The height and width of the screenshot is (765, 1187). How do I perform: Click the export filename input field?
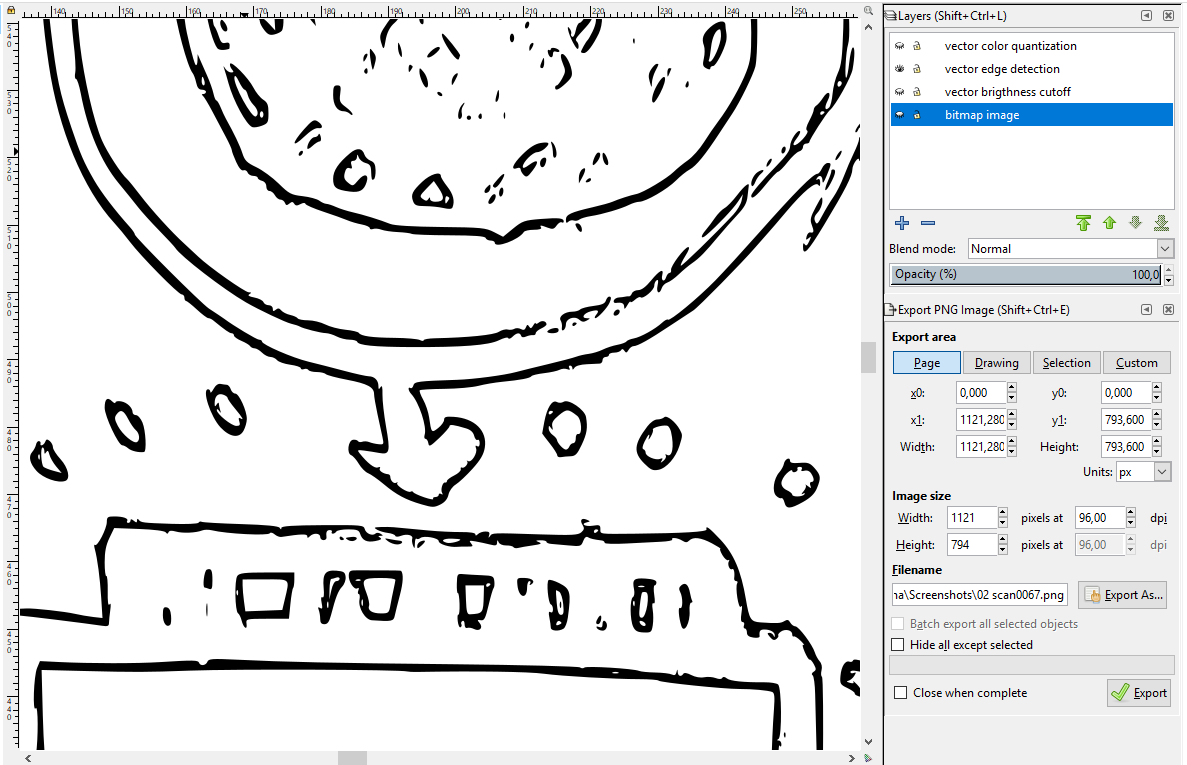(979, 594)
